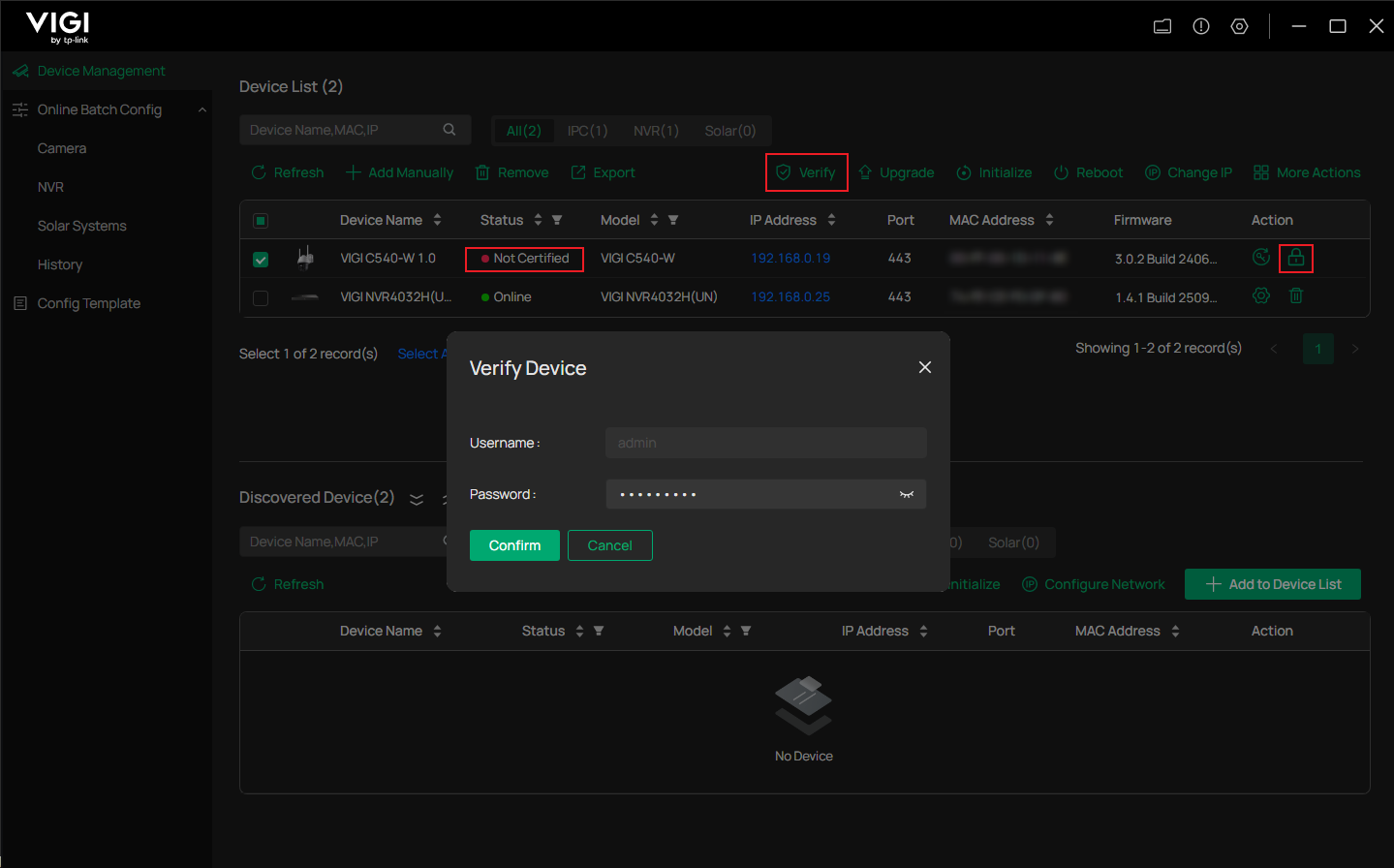
Task: Open the settings gear in title bar
Action: tap(1239, 26)
